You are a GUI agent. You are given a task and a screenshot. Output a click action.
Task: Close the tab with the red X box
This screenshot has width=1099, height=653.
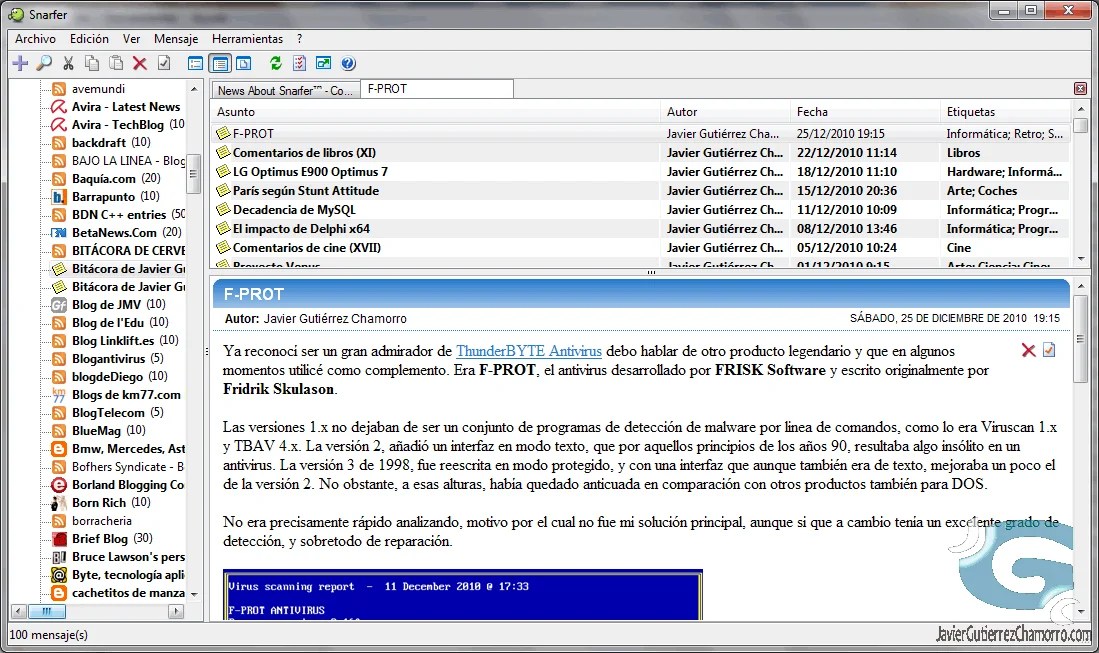(x=1080, y=88)
